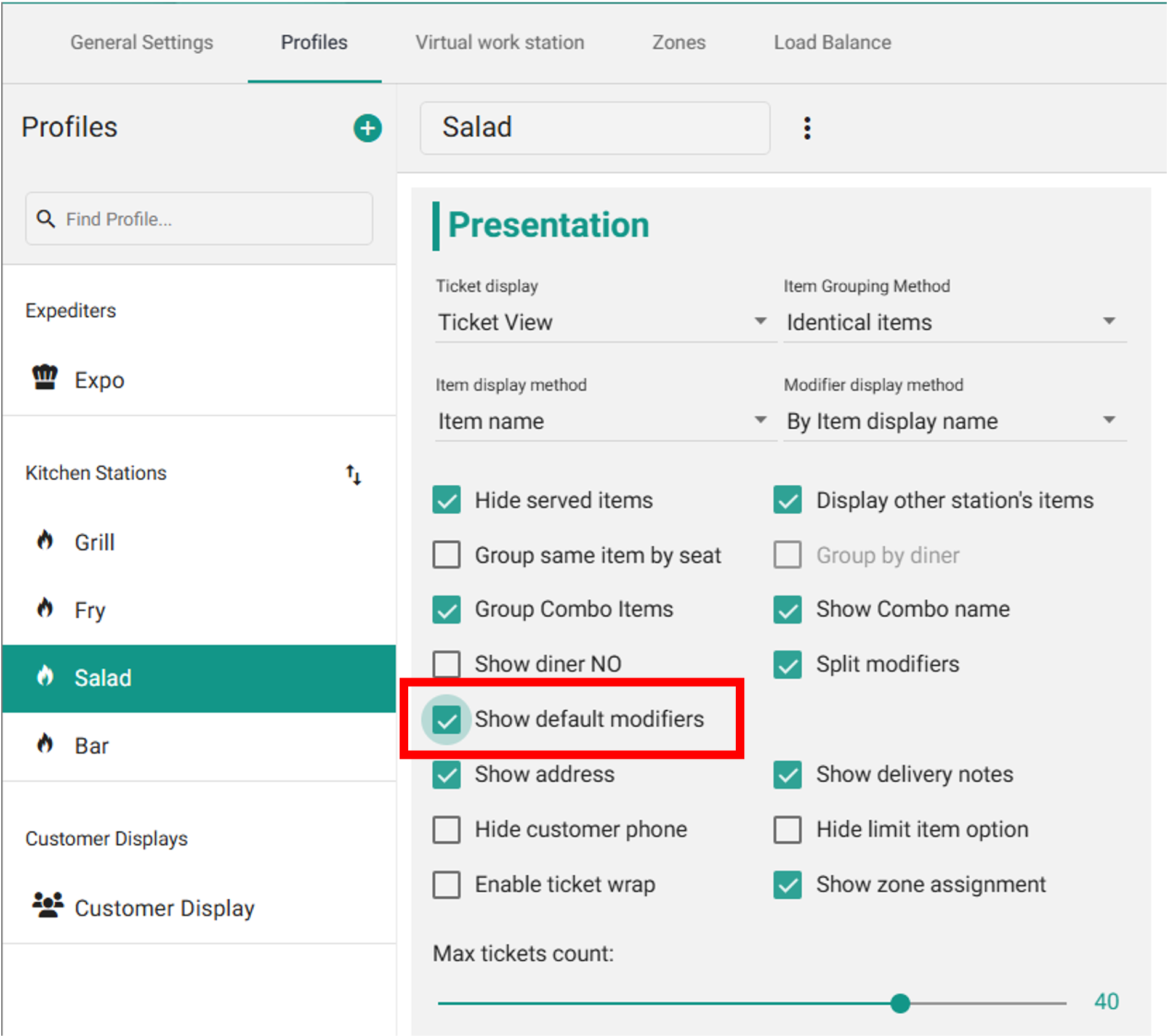The image size is (1168, 1036).
Task: Click the Max tickets count slider handle
Action: [x=900, y=1003]
